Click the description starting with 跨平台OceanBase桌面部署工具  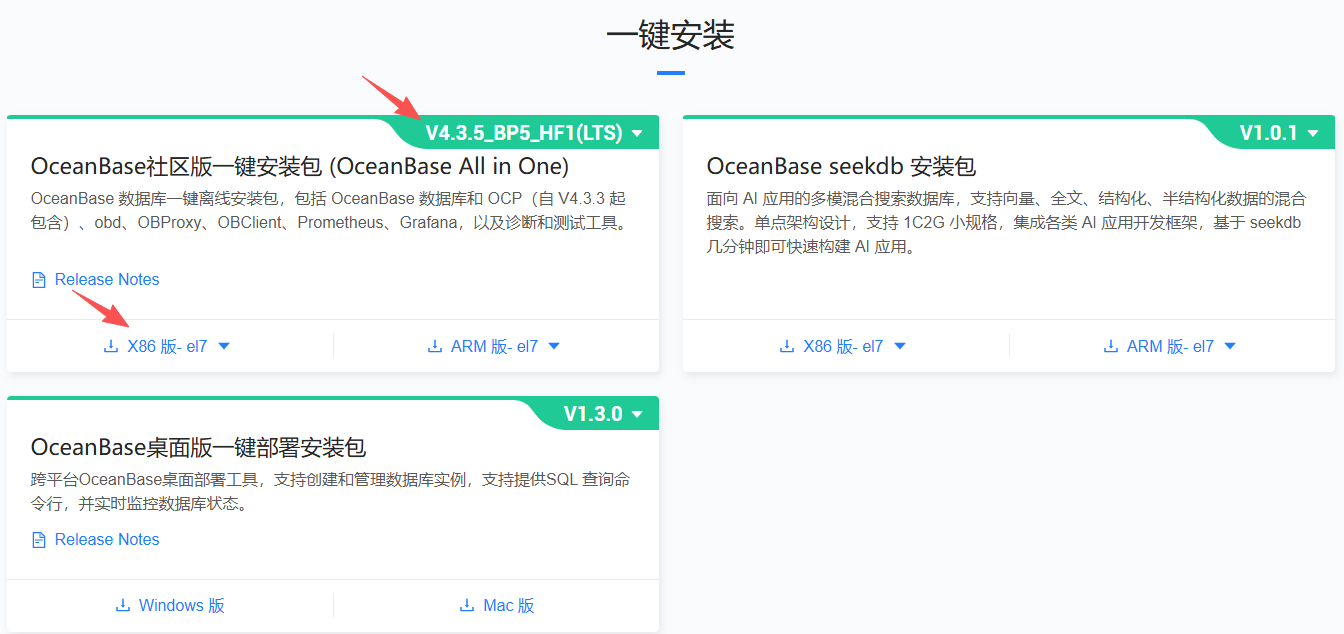click(331, 491)
